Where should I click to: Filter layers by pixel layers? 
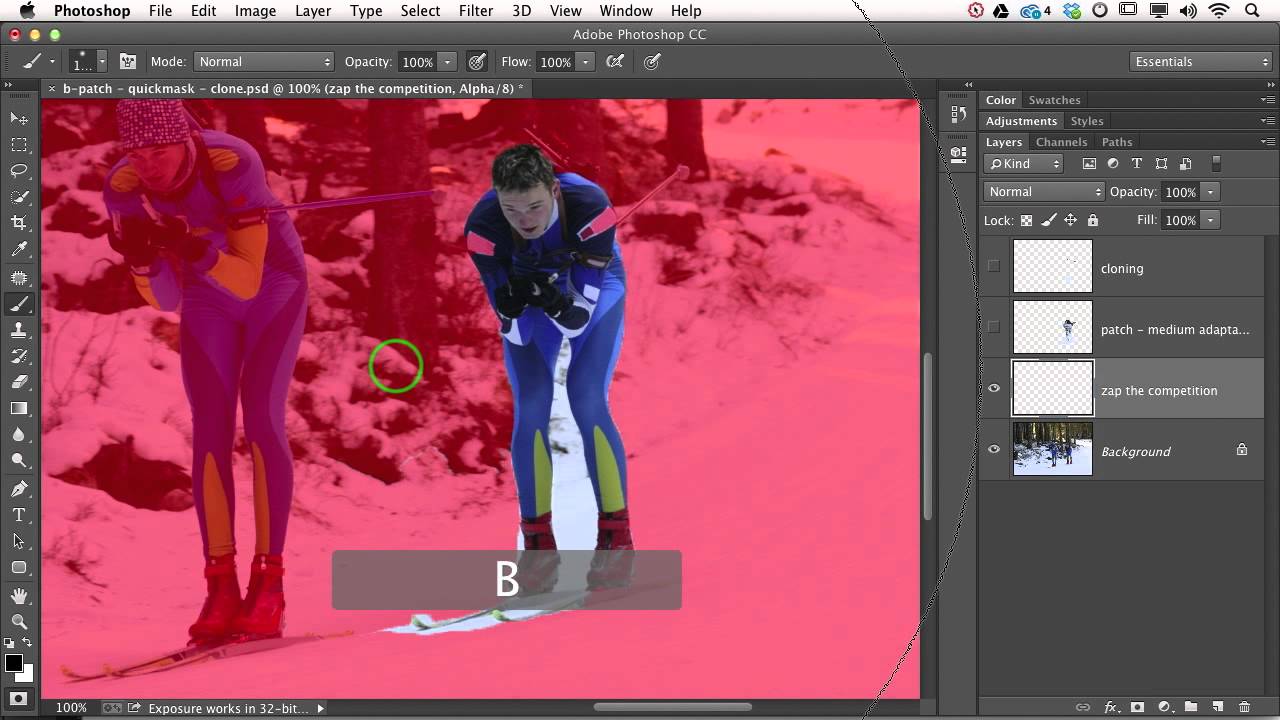tap(1089, 163)
